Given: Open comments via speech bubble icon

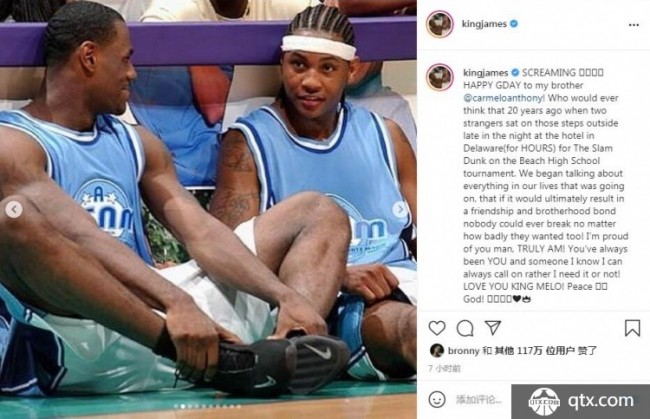Looking at the screenshot, I should pos(465,328).
